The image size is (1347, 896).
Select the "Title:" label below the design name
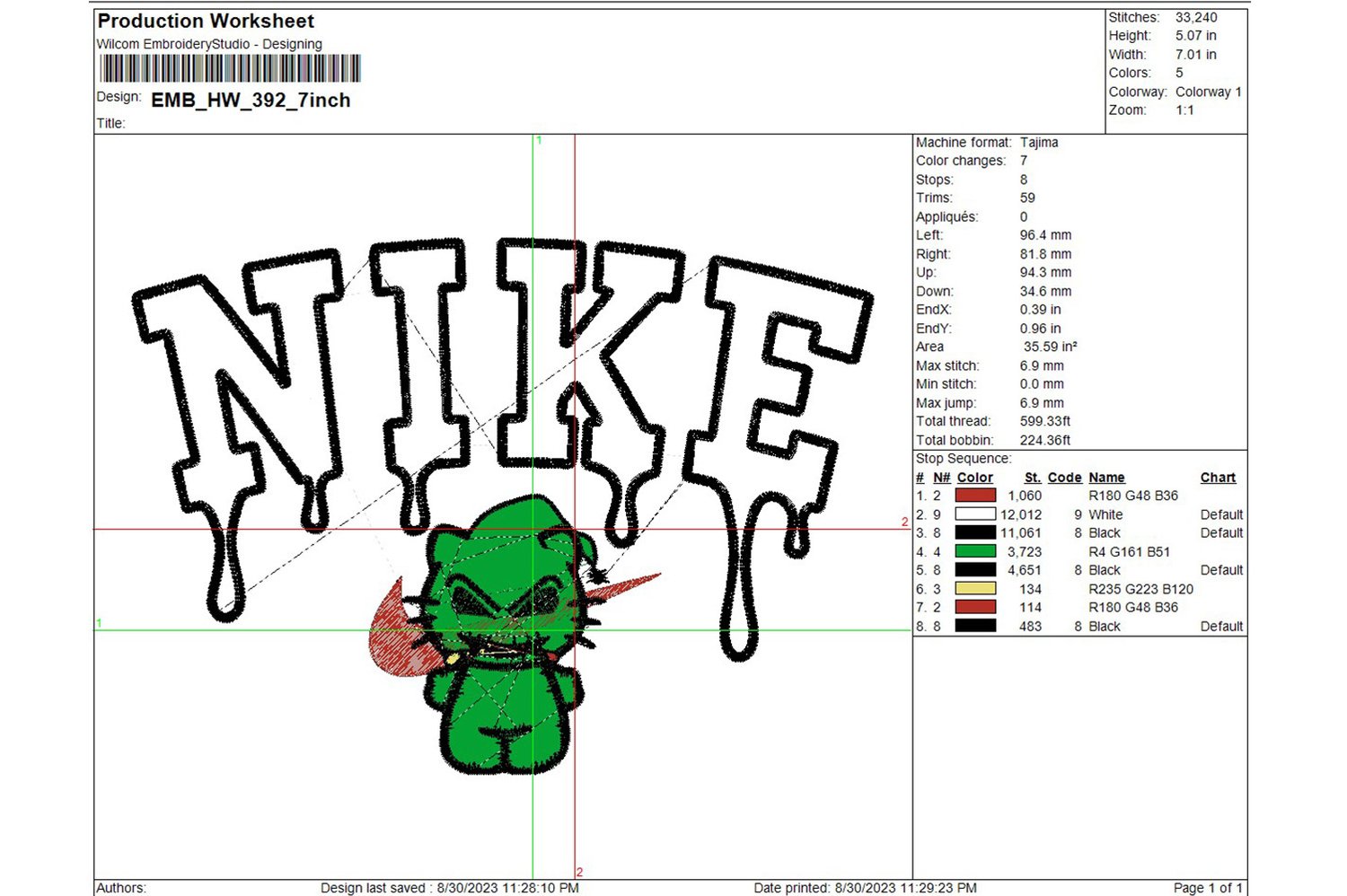click(x=111, y=124)
